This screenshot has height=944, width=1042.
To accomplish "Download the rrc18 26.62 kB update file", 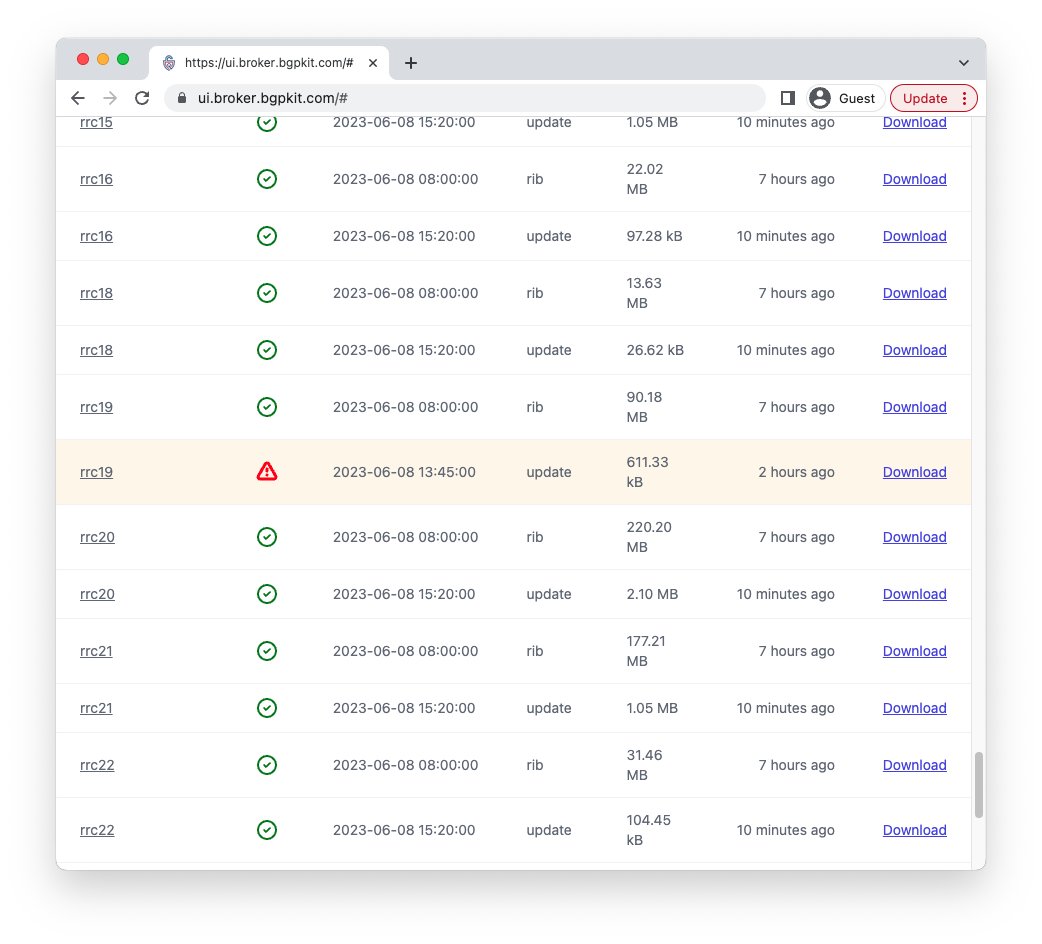I will [914, 351].
